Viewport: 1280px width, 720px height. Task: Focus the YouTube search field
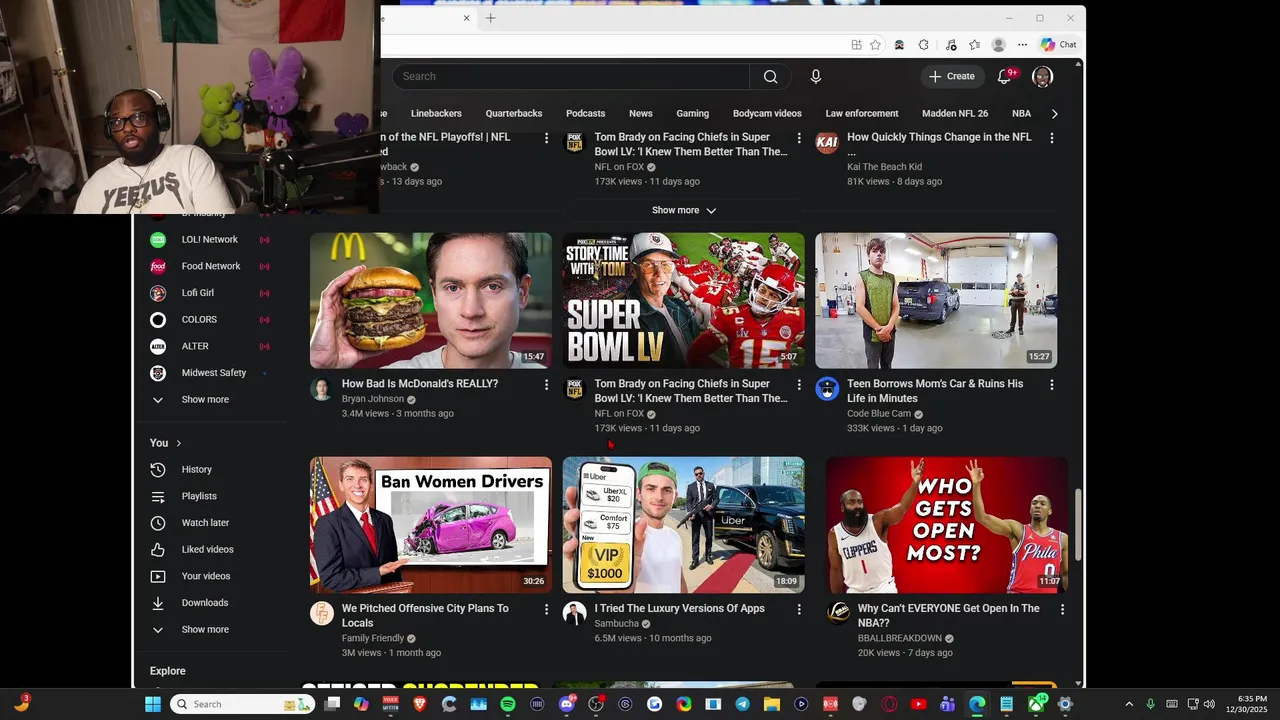tap(571, 76)
